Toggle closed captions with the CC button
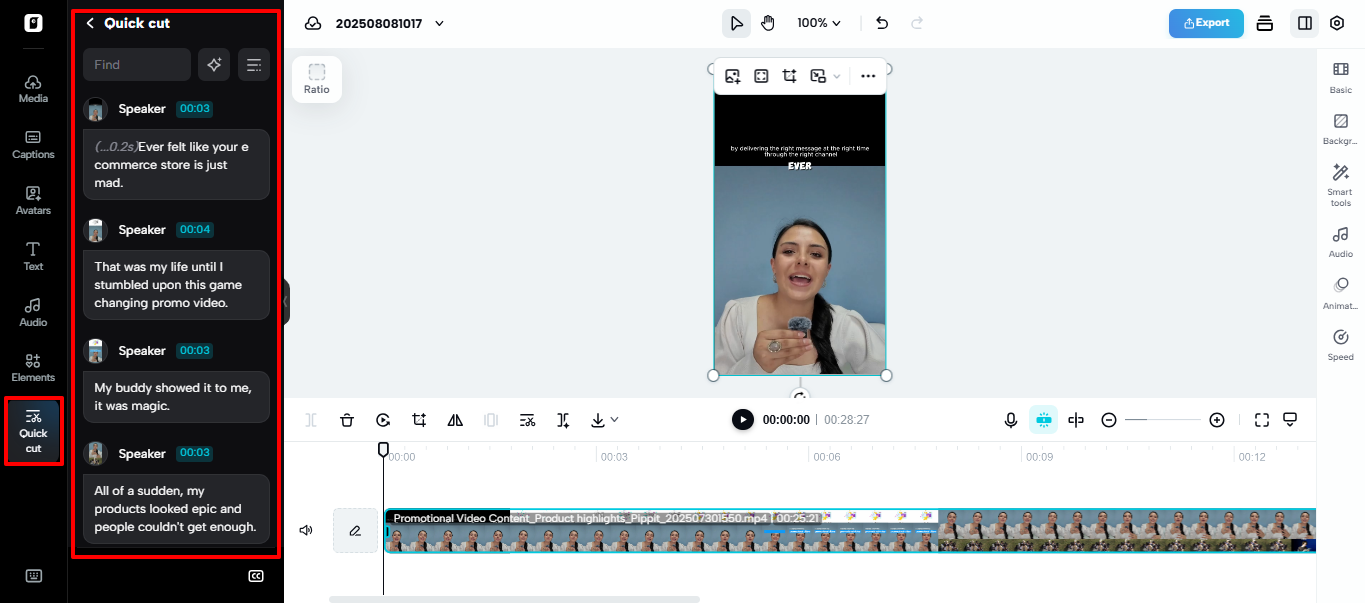The height and width of the screenshot is (603, 1365). 256,576
